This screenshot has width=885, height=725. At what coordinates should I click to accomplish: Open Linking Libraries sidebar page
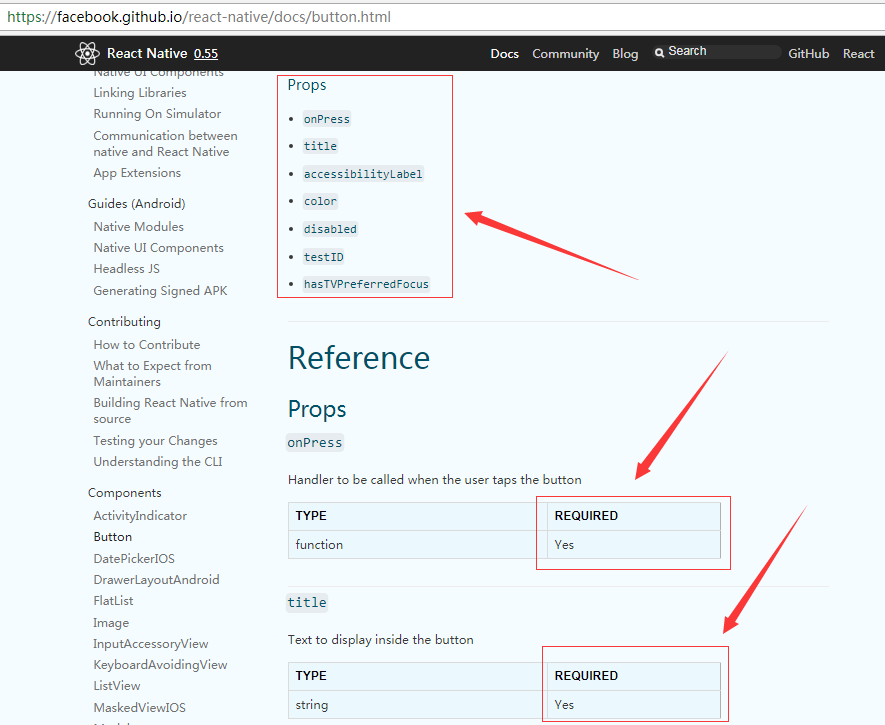coord(140,93)
